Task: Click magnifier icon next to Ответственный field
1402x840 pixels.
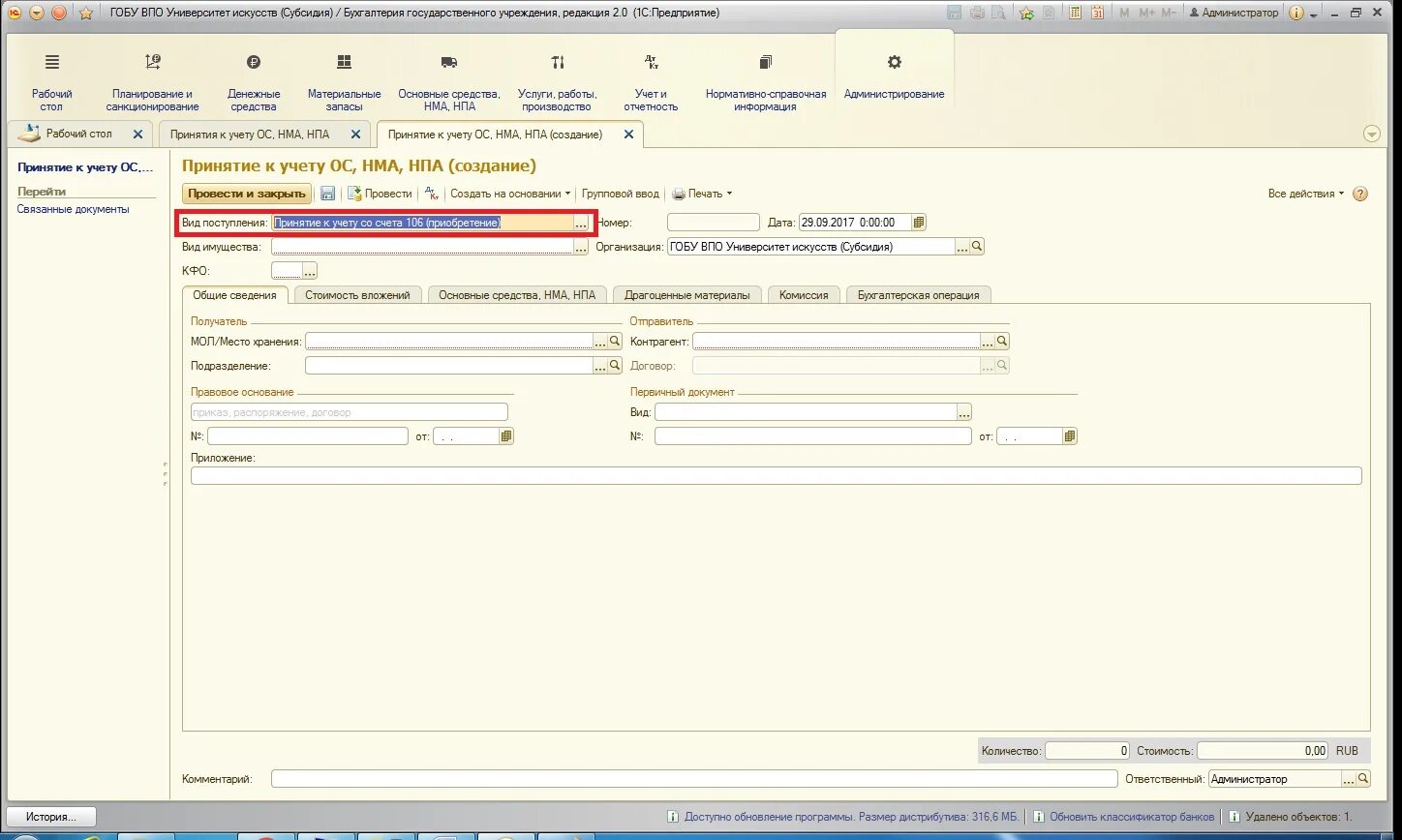Action: 1363,779
